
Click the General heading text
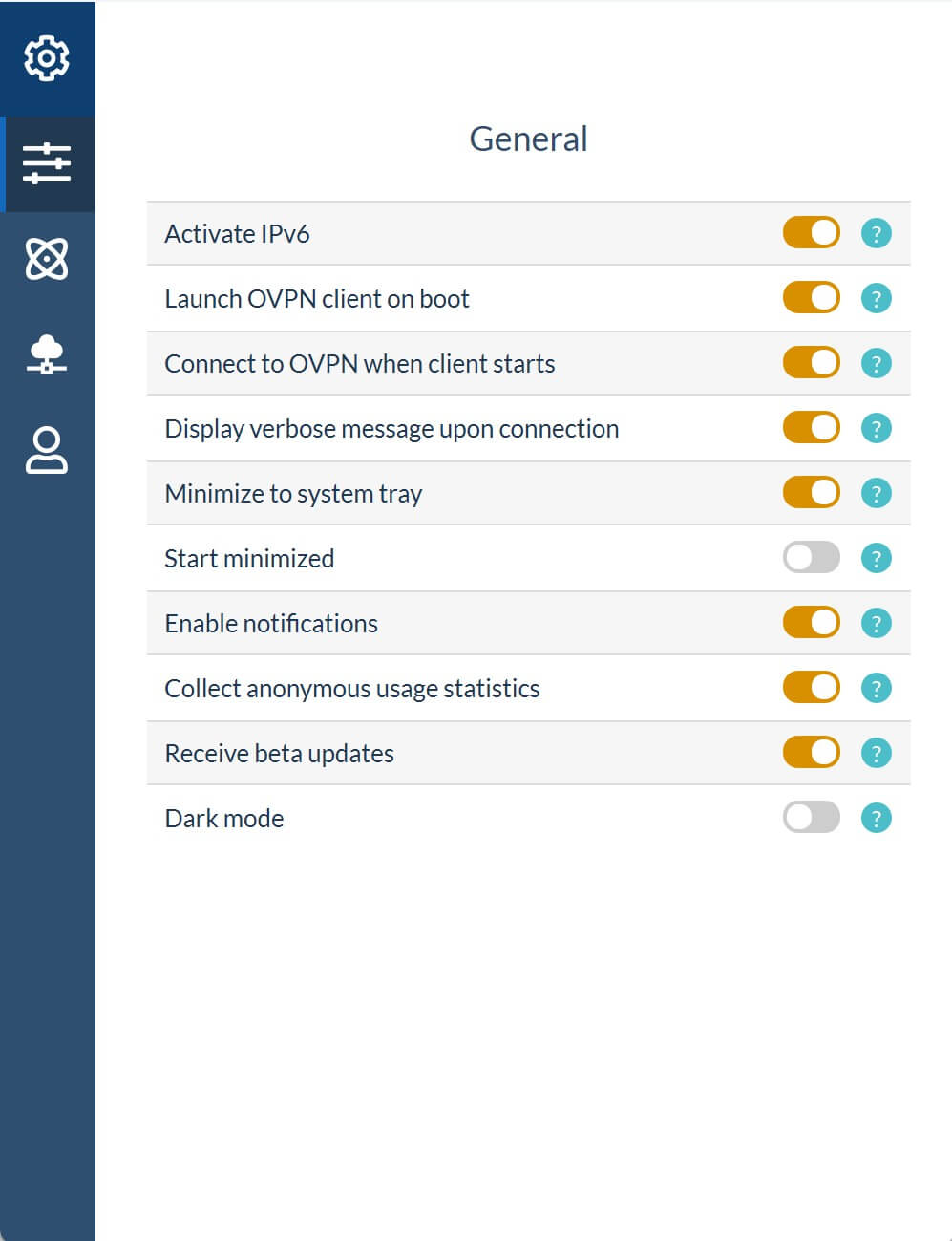pyautogui.click(x=528, y=139)
